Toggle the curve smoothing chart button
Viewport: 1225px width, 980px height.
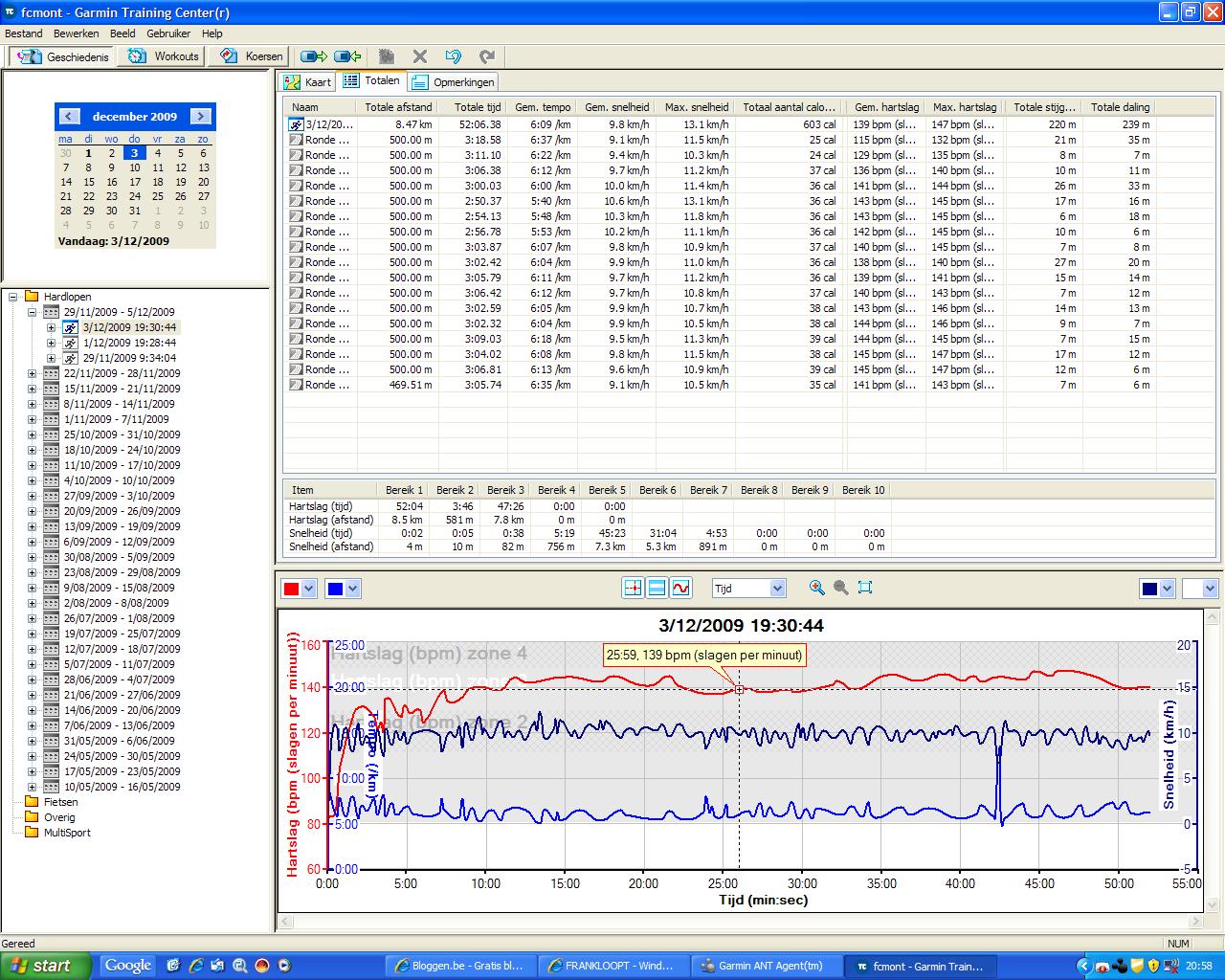(x=680, y=588)
